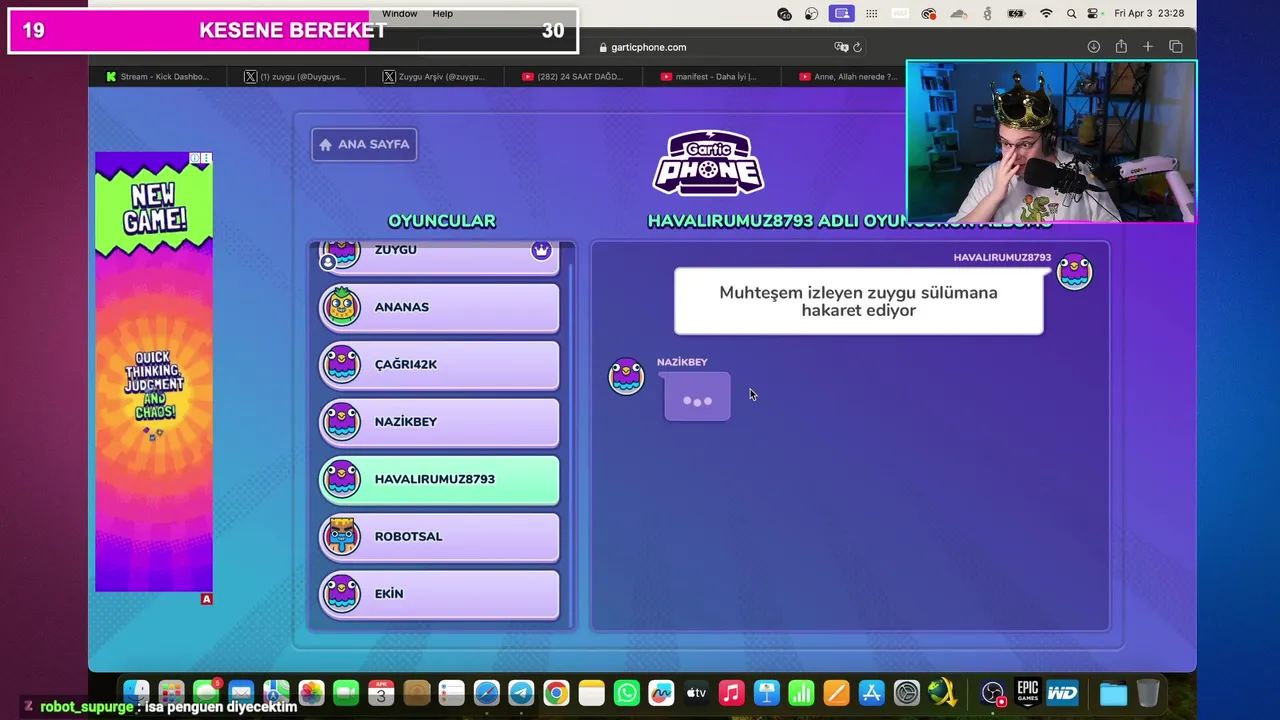The height and width of the screenshot is (720, 1280).
Task: Click the crown icon on ZUYGU's row
Action: pos(541,251)
